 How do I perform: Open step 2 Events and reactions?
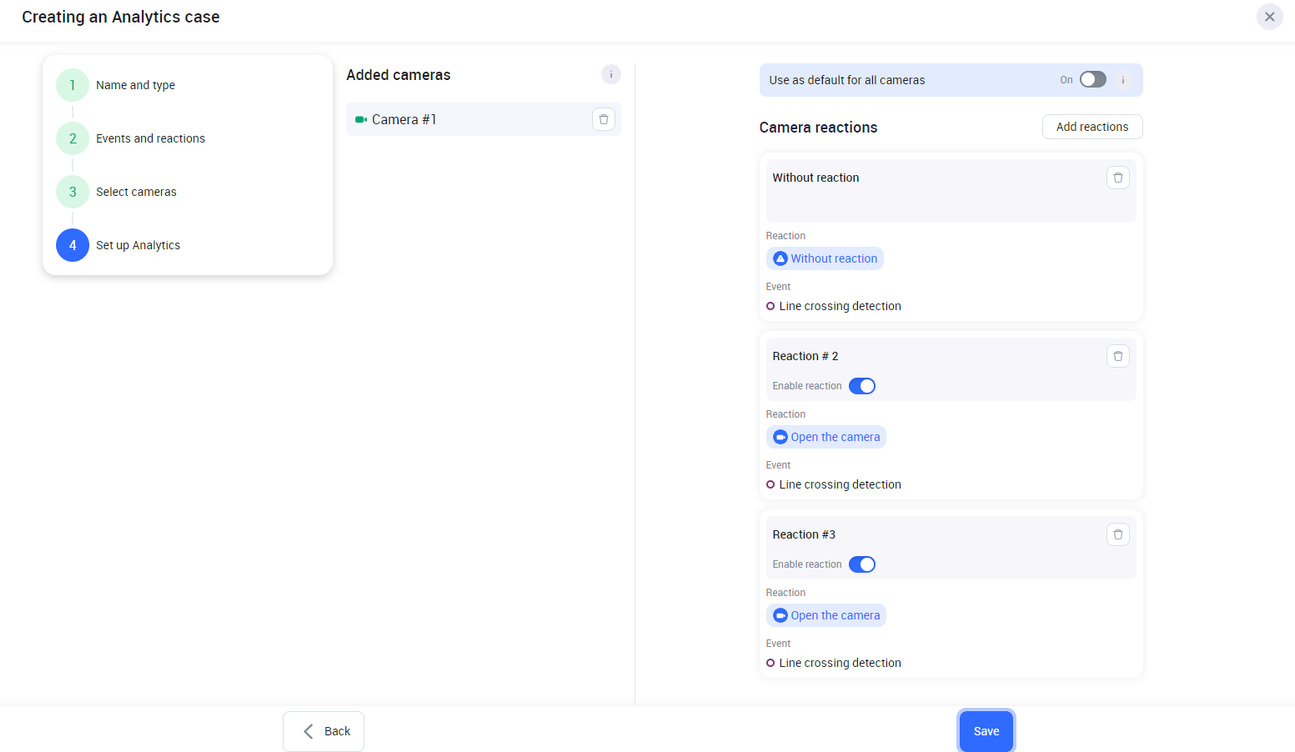point(73,139)
